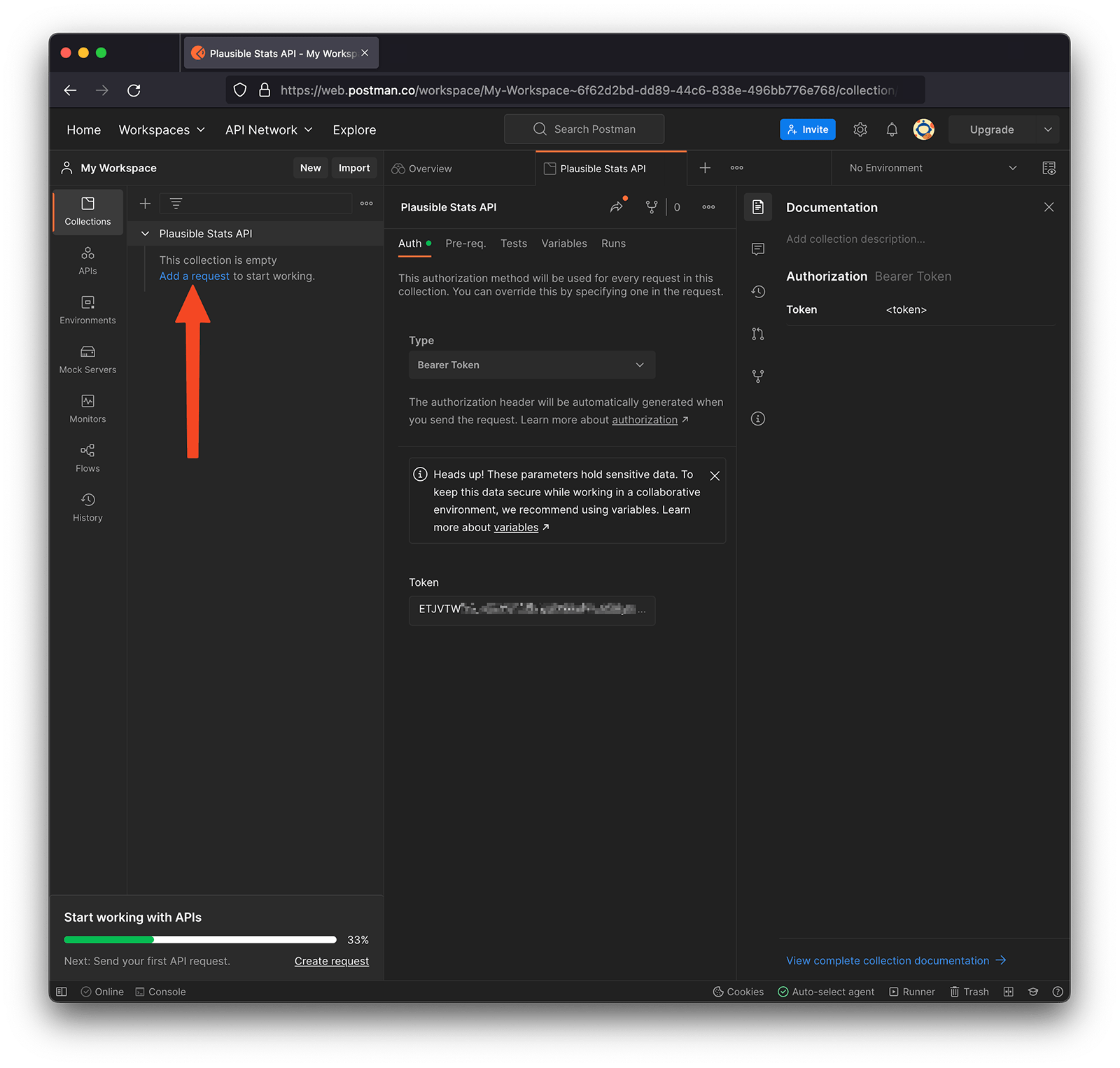Open the Type Bearer Token dropdown

pos(532,365)
